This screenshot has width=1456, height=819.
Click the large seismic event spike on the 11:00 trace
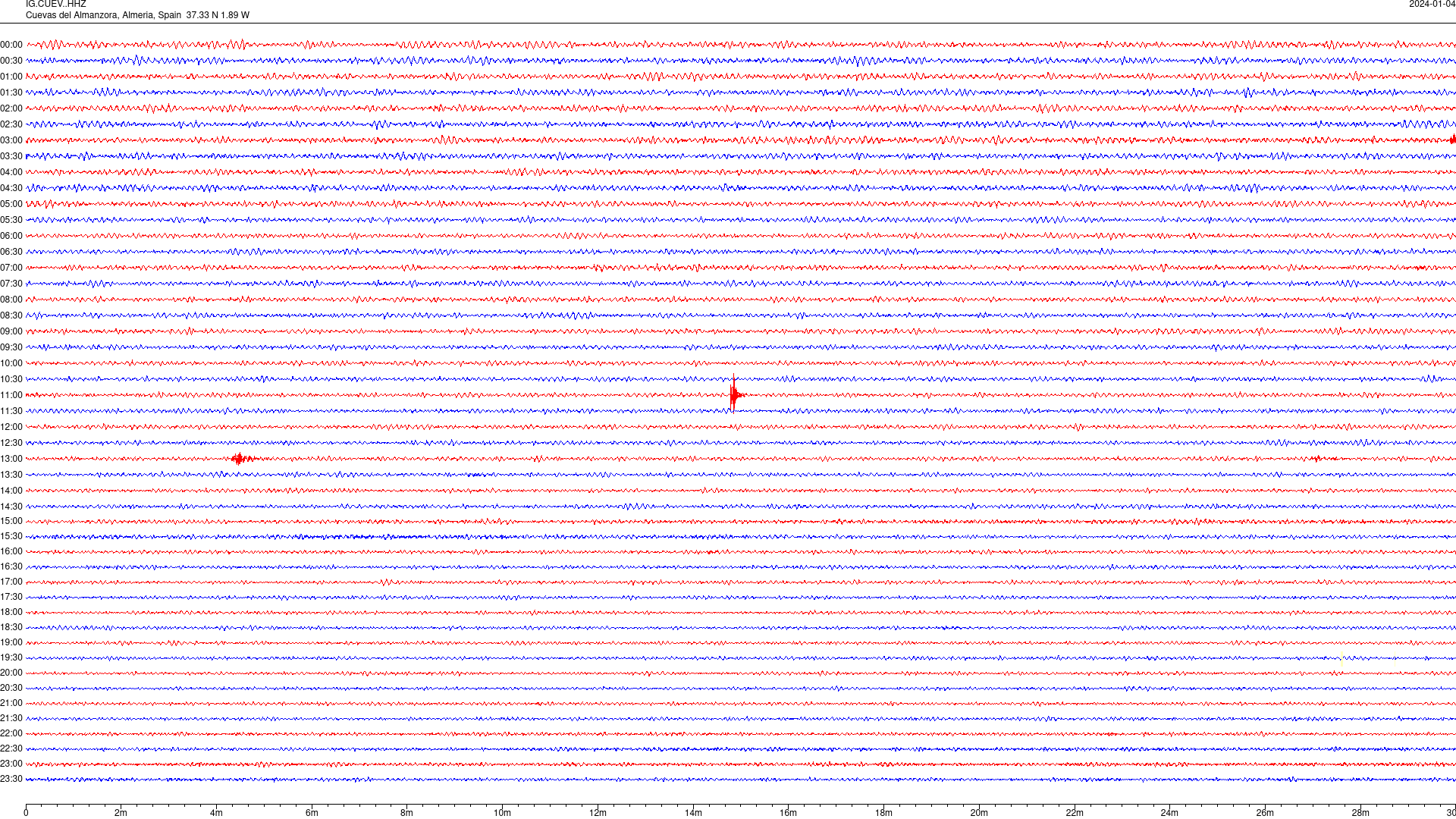pyautogui.click(x=734, y=394)
